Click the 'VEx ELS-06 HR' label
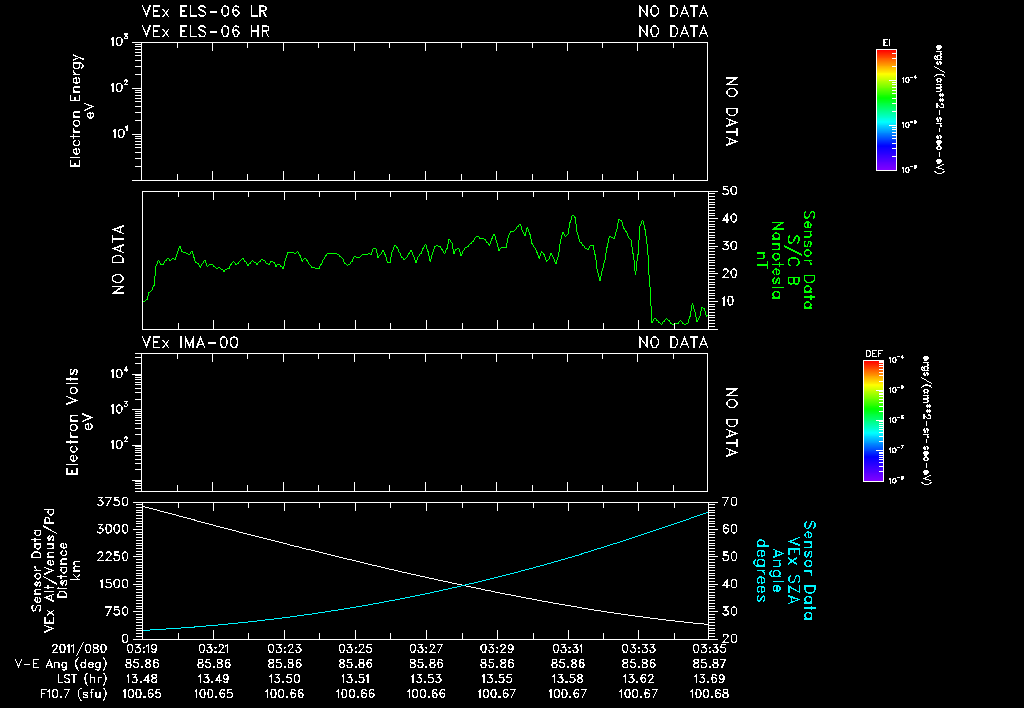This screenshot has height=708, width=1024. tap(206, 31)
